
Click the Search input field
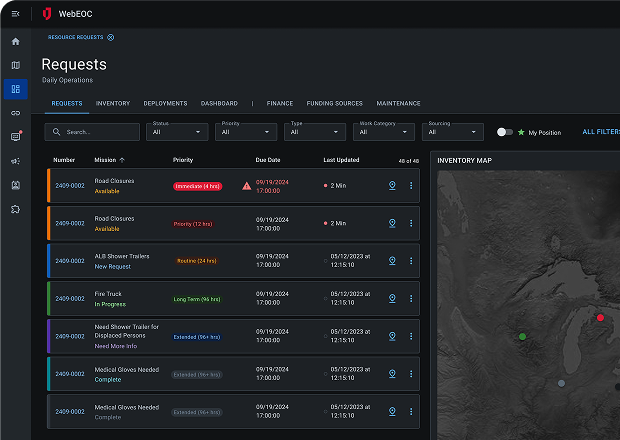(x=93, y=132)
